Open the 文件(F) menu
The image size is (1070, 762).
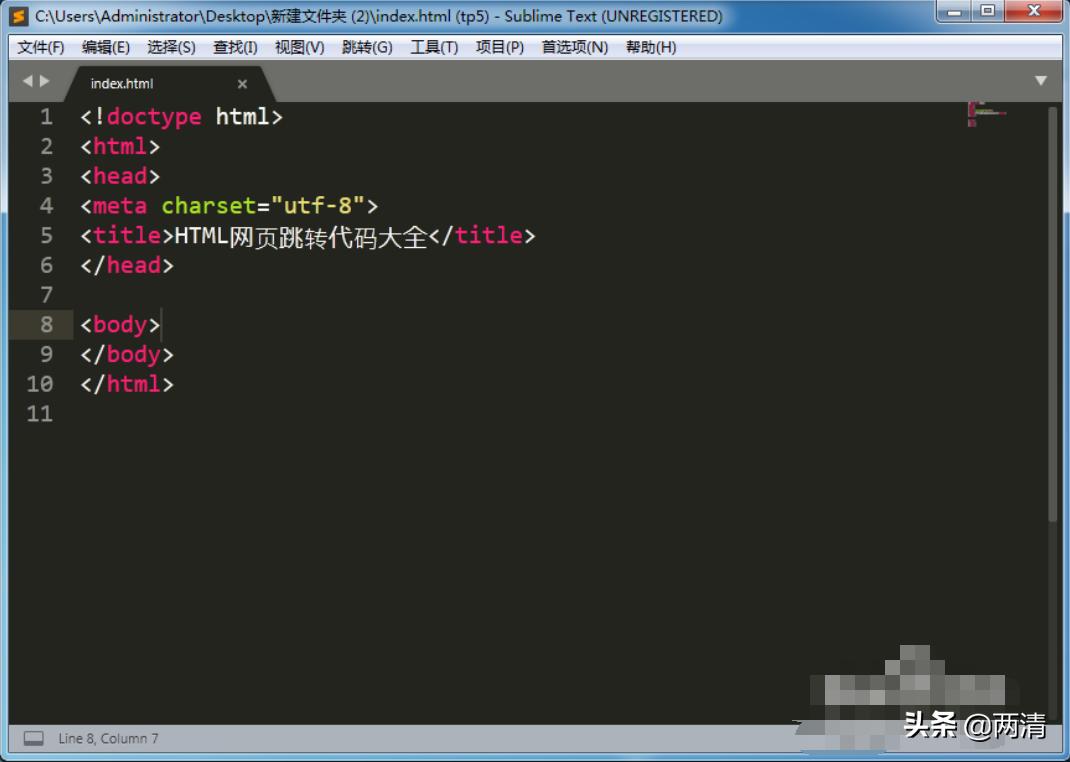(41, 47)
